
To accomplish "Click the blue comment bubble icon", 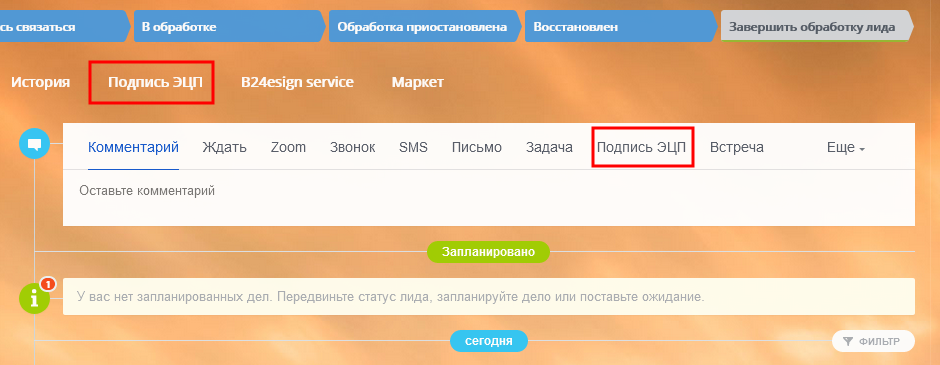I will pyautogui.click(x=34, y=144).
